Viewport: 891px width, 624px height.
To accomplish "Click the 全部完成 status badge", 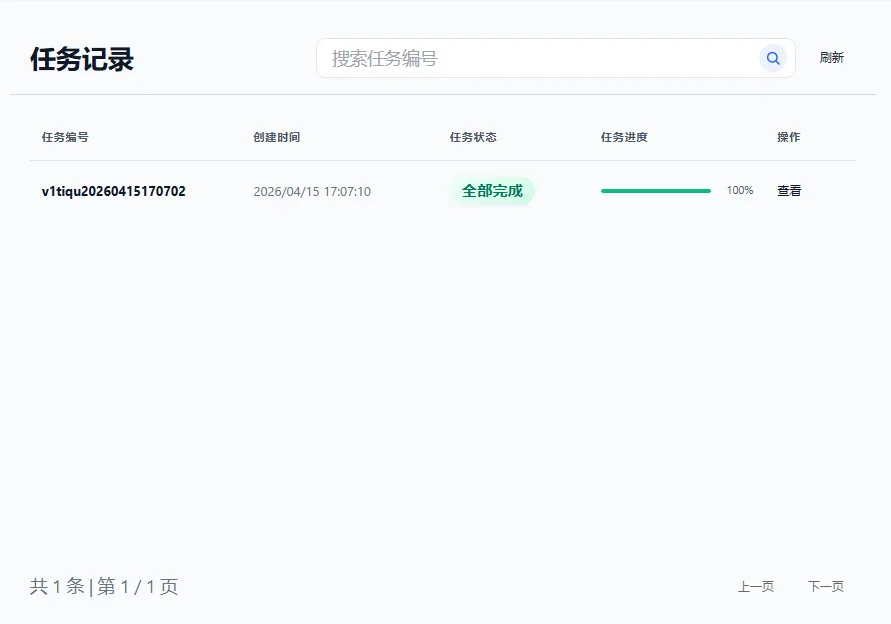I will click(x=492, y=191).
